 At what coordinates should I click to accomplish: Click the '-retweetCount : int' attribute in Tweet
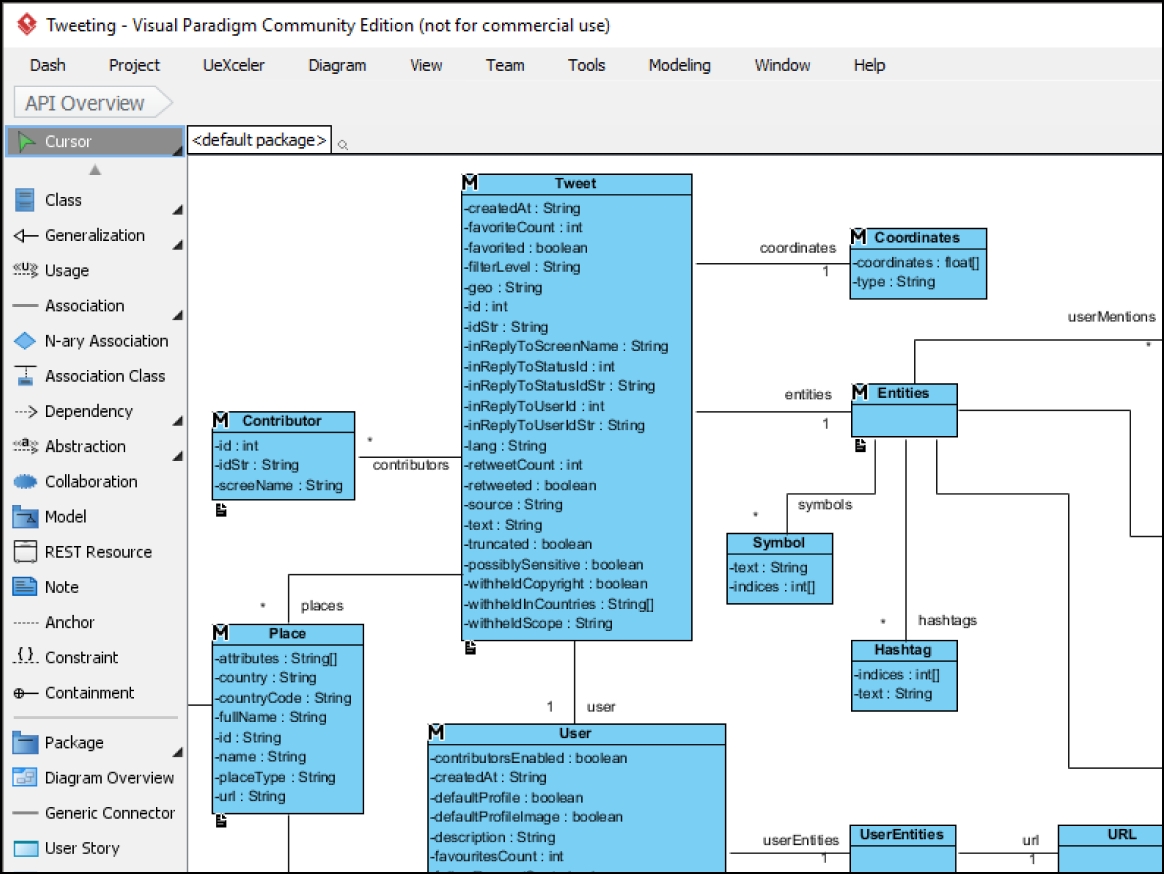tap(524, 465)
